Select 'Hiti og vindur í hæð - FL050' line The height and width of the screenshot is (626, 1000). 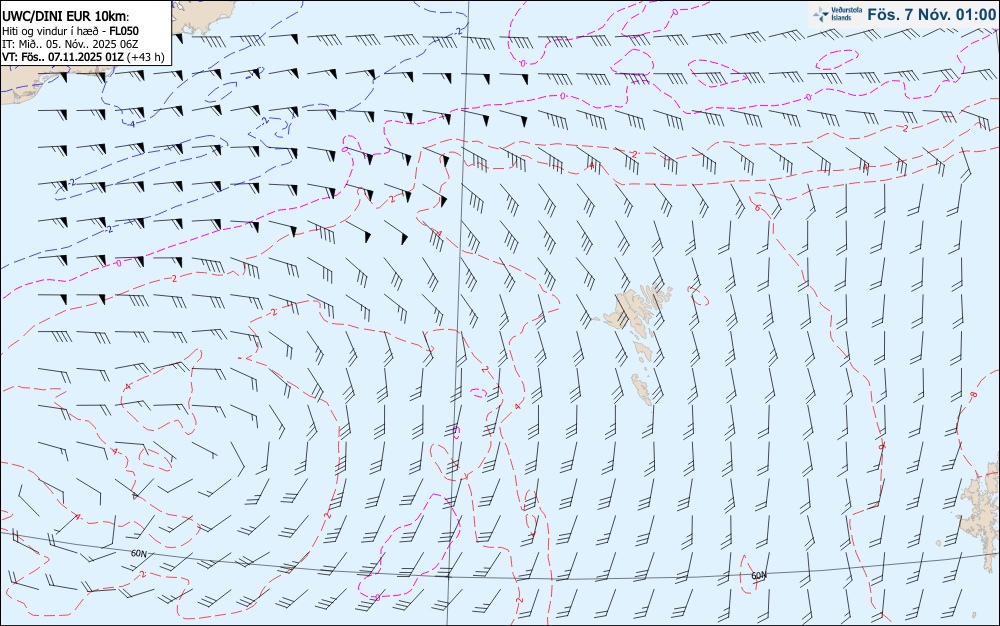pyautogui.click(x=70, y=31)
